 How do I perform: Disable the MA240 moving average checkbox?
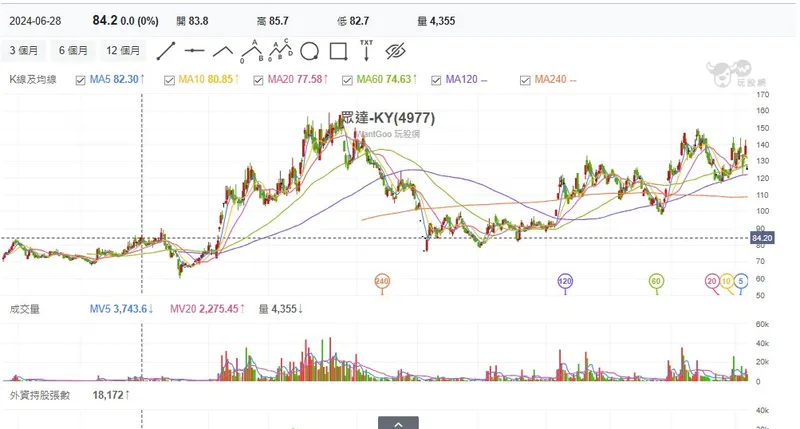[x=523, y=79]
